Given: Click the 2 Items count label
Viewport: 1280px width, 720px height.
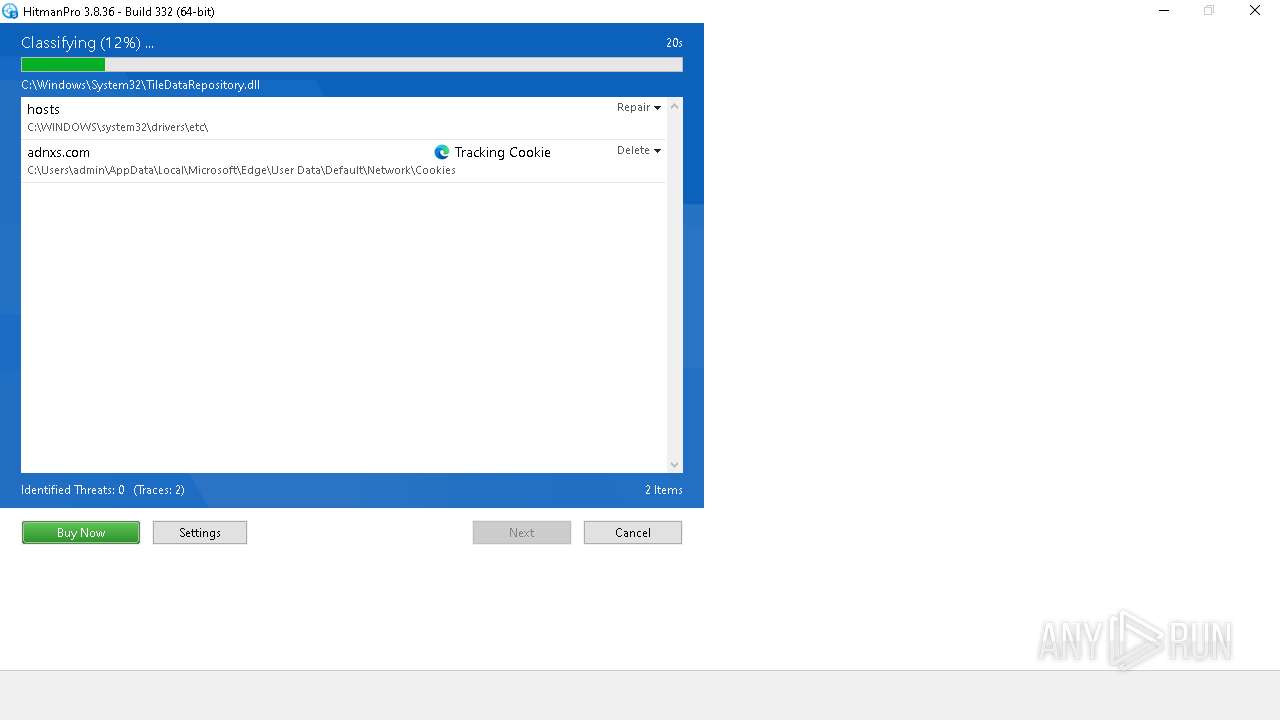Looking at the screenshot, I should point(664,490).
